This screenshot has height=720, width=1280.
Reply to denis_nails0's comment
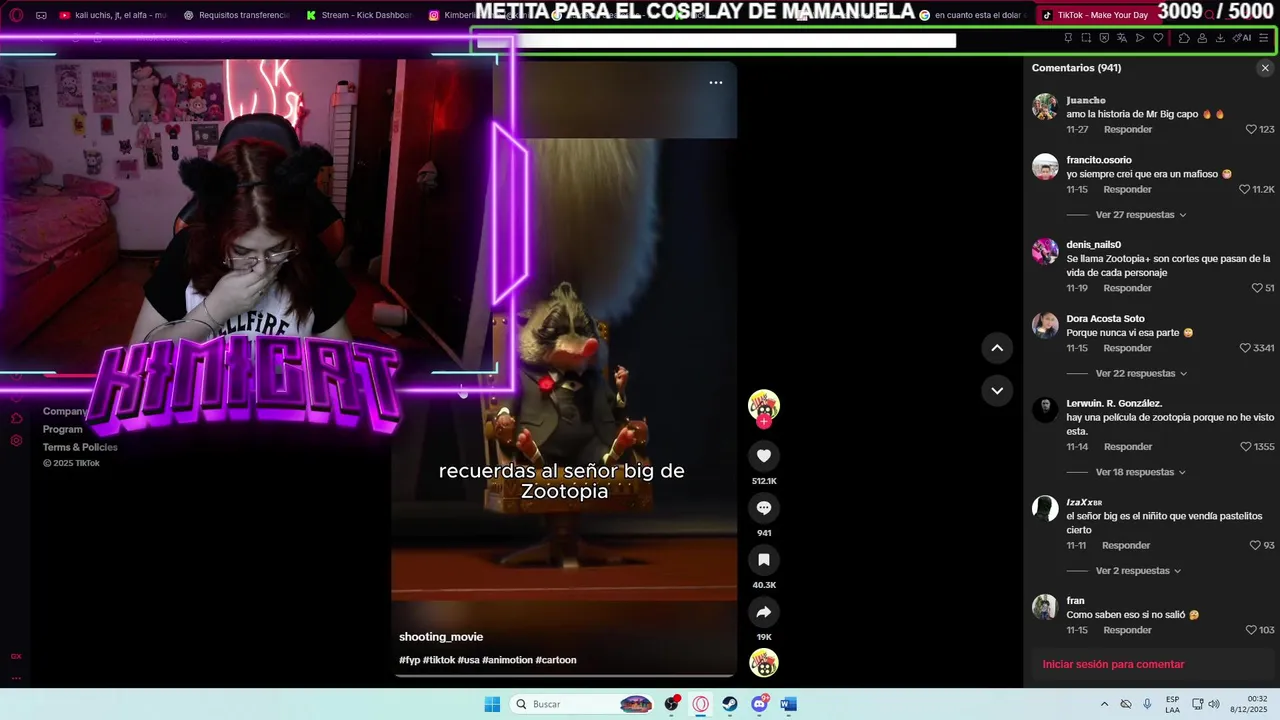click(1128, 288)
